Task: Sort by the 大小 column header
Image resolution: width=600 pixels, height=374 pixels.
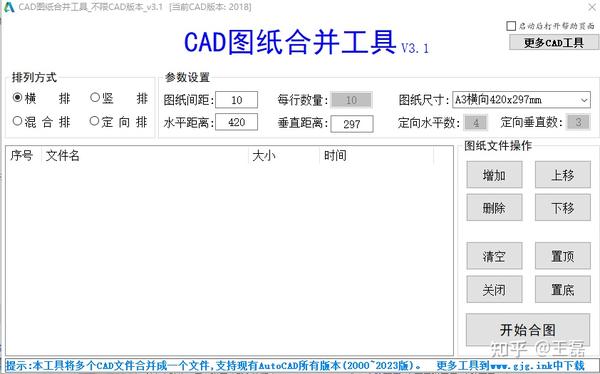Action: click(284, 155)
